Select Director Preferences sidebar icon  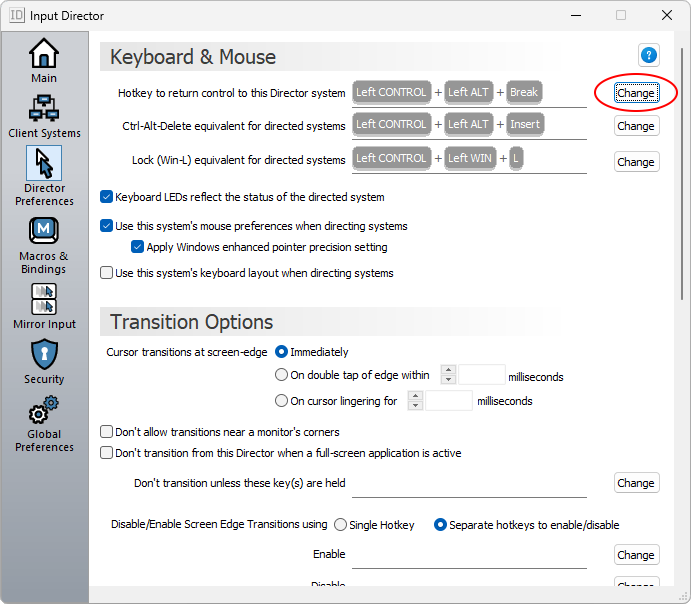click(44, 175)
